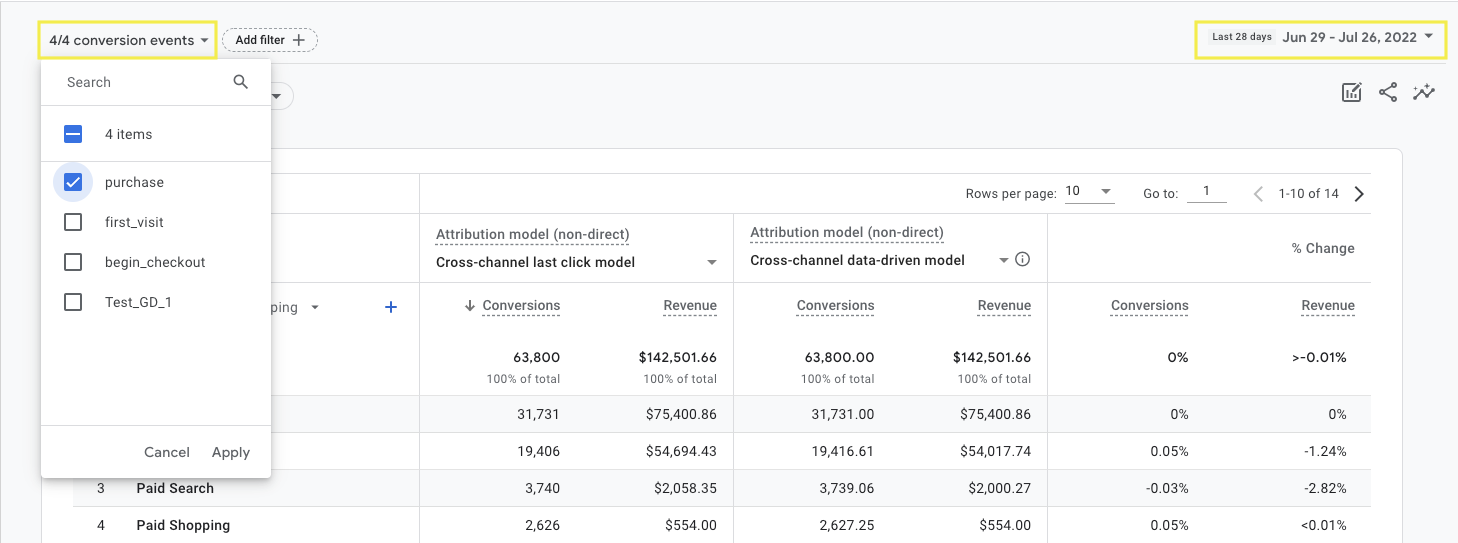The image size is (1458, 543).
Task: Click the 3,739.06 conversions cell
Action: click(x=847, y=488)
